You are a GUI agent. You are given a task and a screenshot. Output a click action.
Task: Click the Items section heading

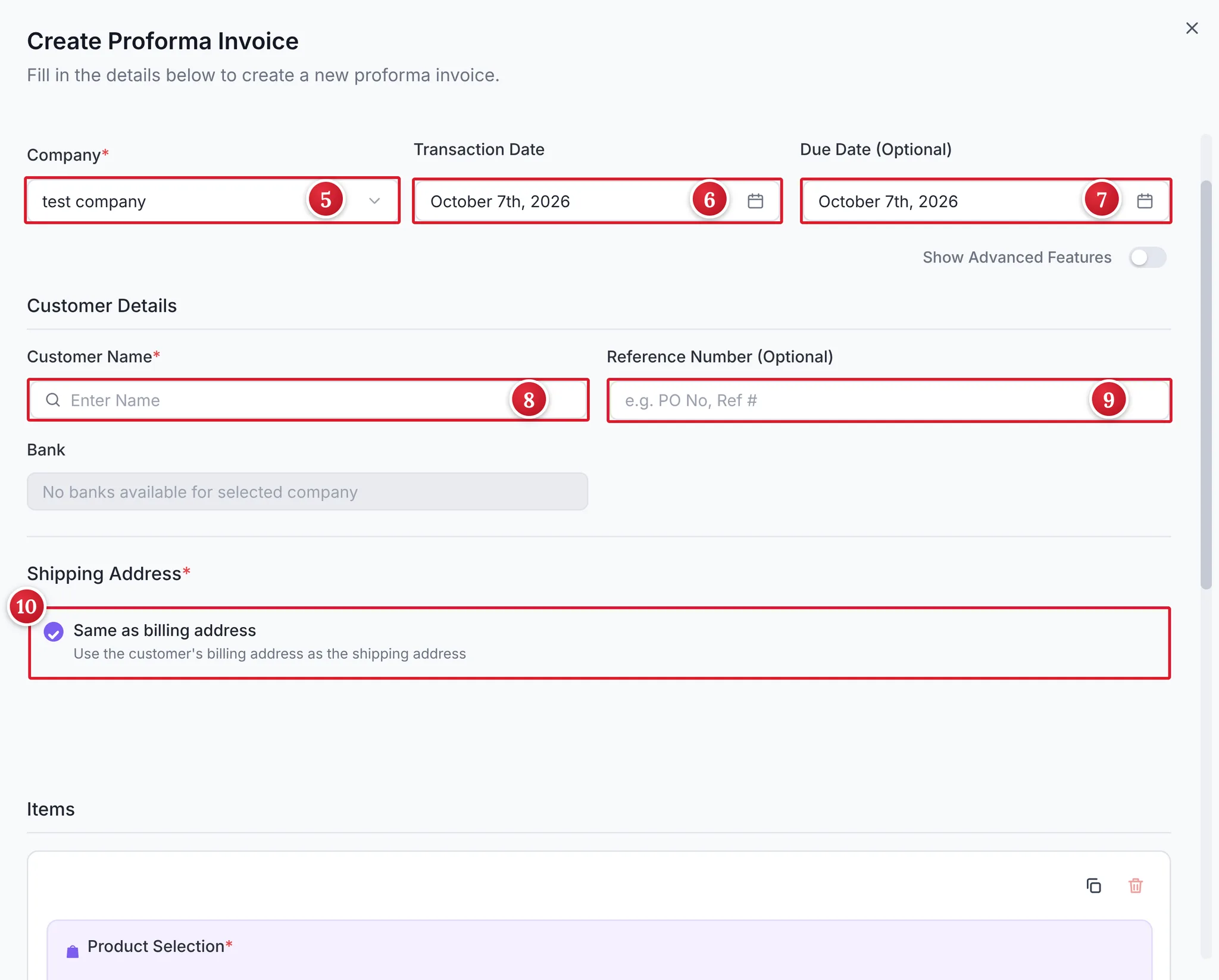[51, 809]
